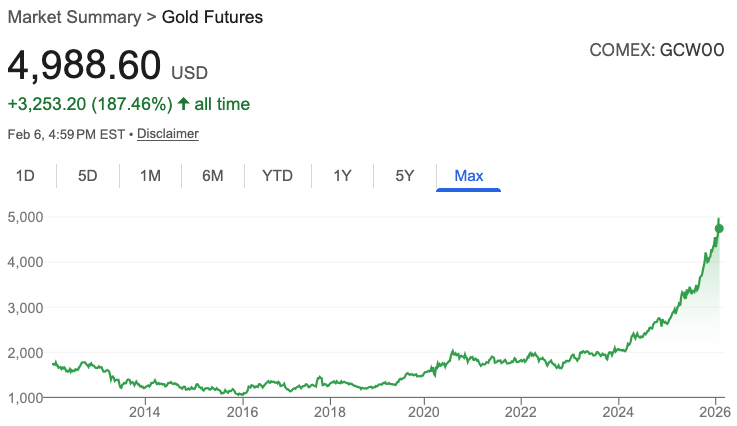This screenshot has width=737, height=426.
Task: Click the 2014 year marker on axis
Action: [145, 411]
